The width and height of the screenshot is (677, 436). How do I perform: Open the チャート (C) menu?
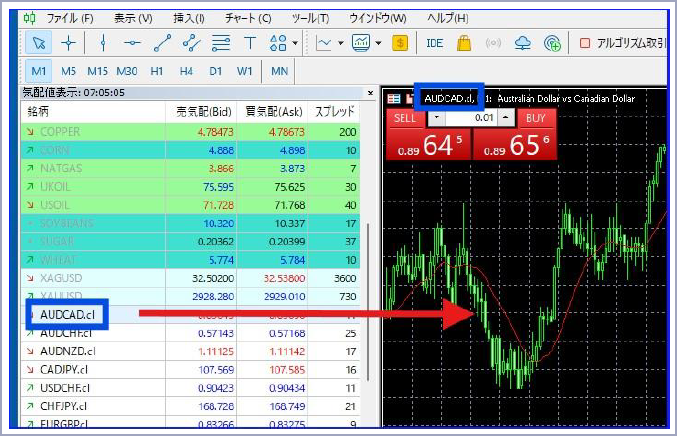coord(248,18)
